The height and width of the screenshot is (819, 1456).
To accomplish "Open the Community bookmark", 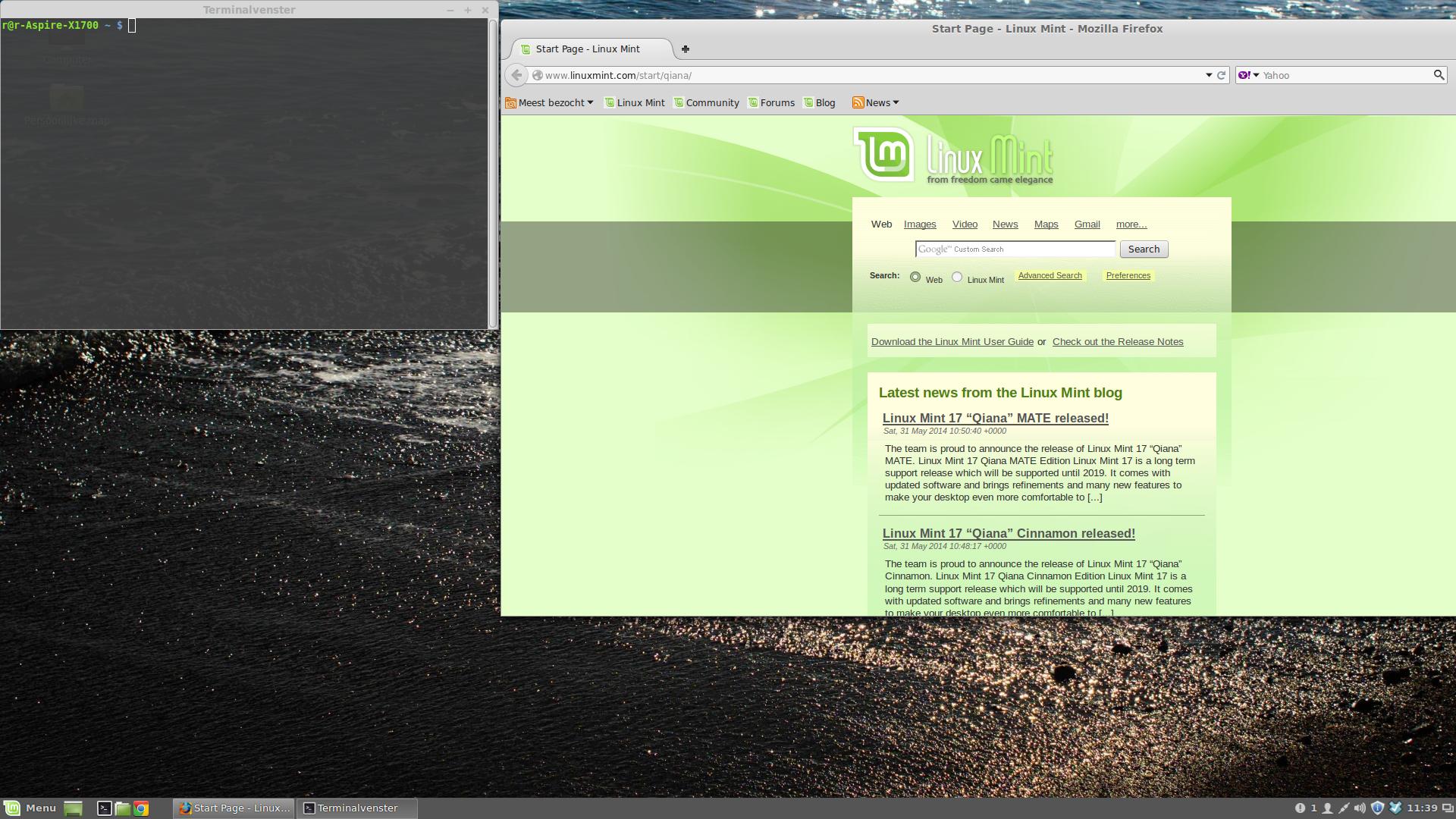I will [x=707, y=103].
